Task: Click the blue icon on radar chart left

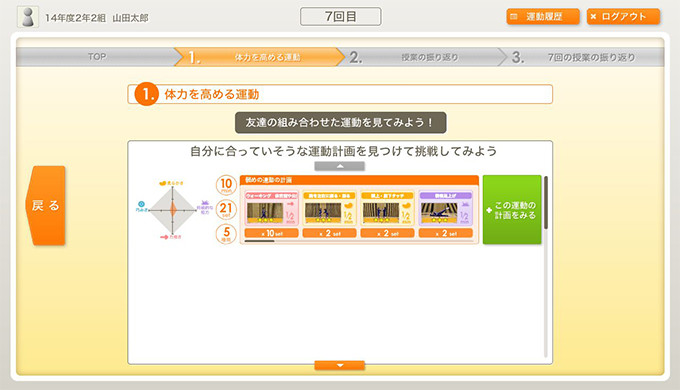Action: coord(141,204)
